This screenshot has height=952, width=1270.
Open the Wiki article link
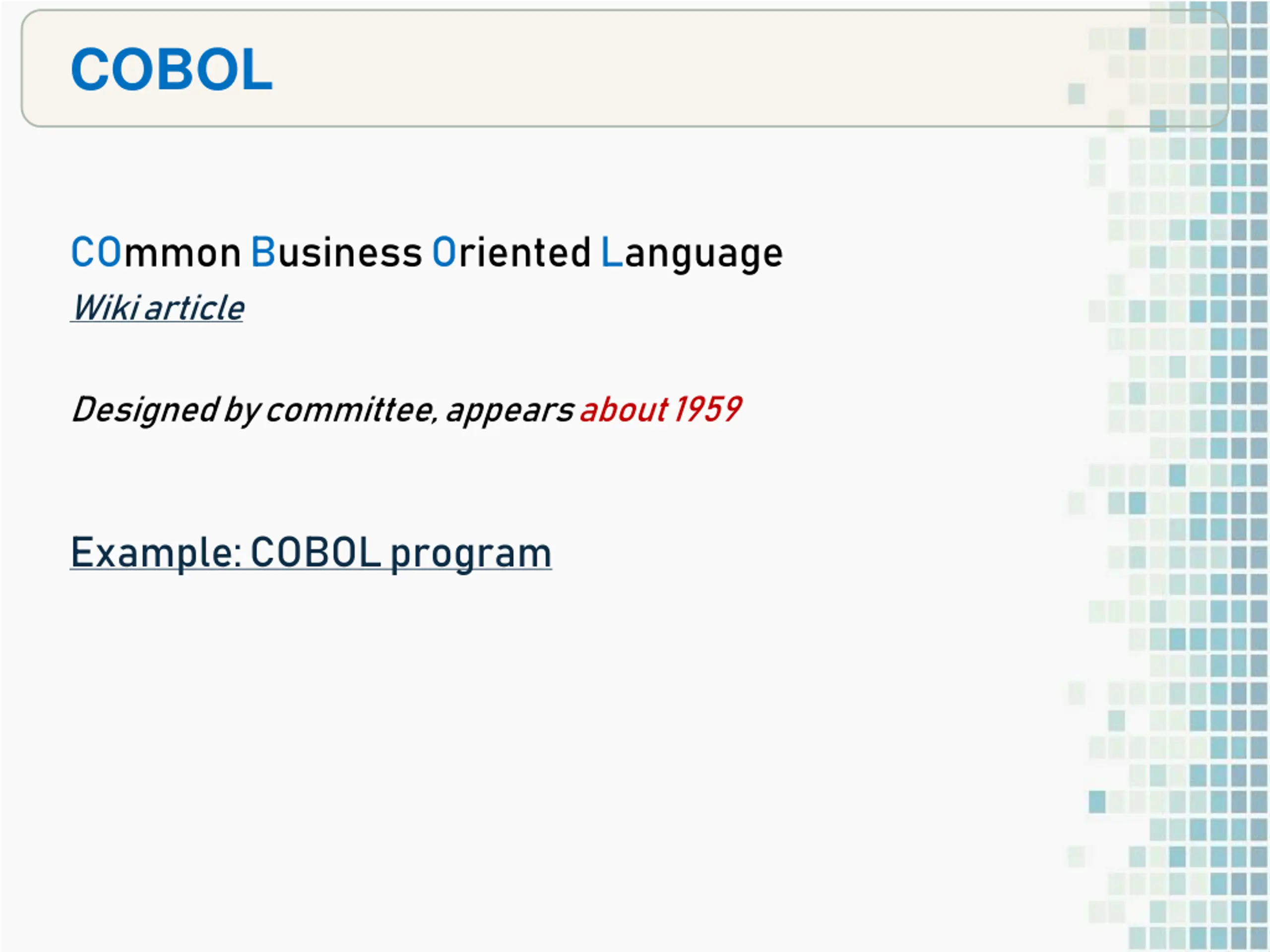(157, 308)
